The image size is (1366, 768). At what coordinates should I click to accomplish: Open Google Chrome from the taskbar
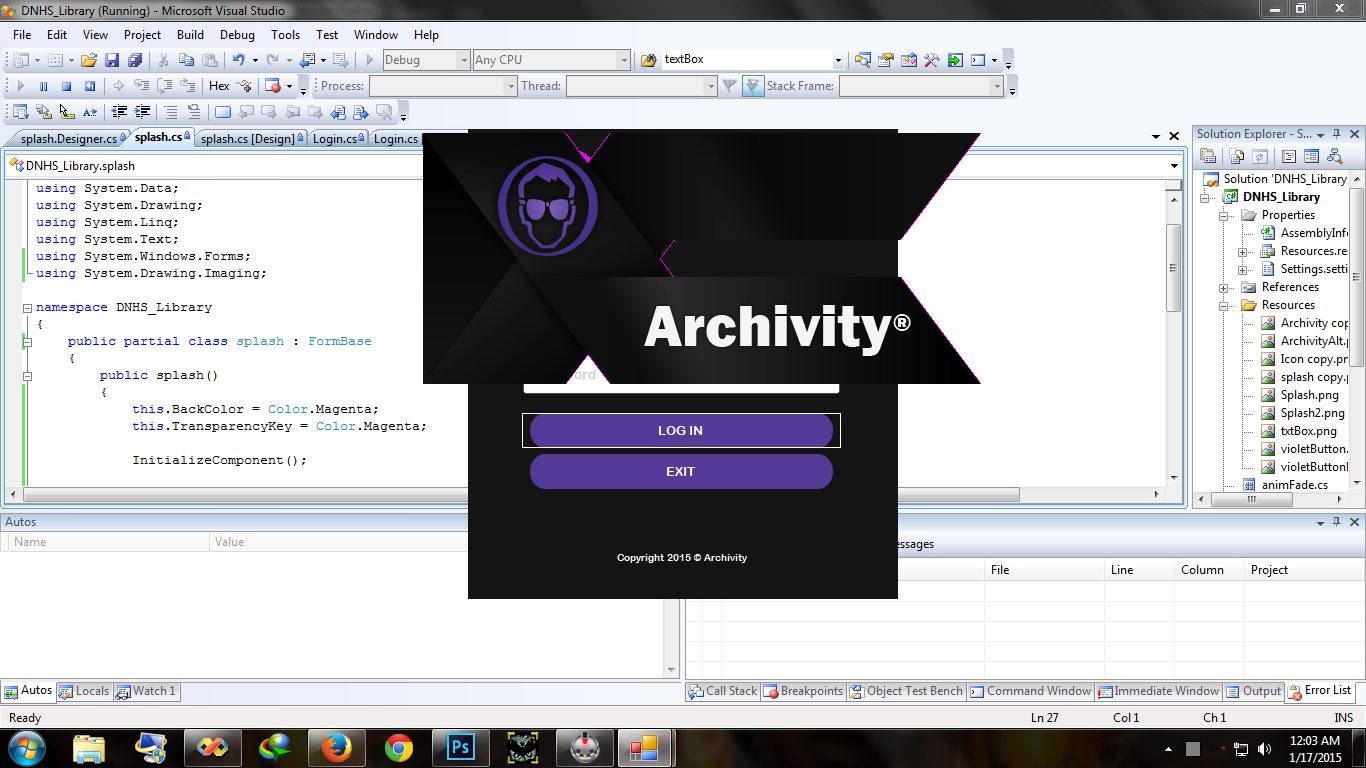click(x=399, y=747)
